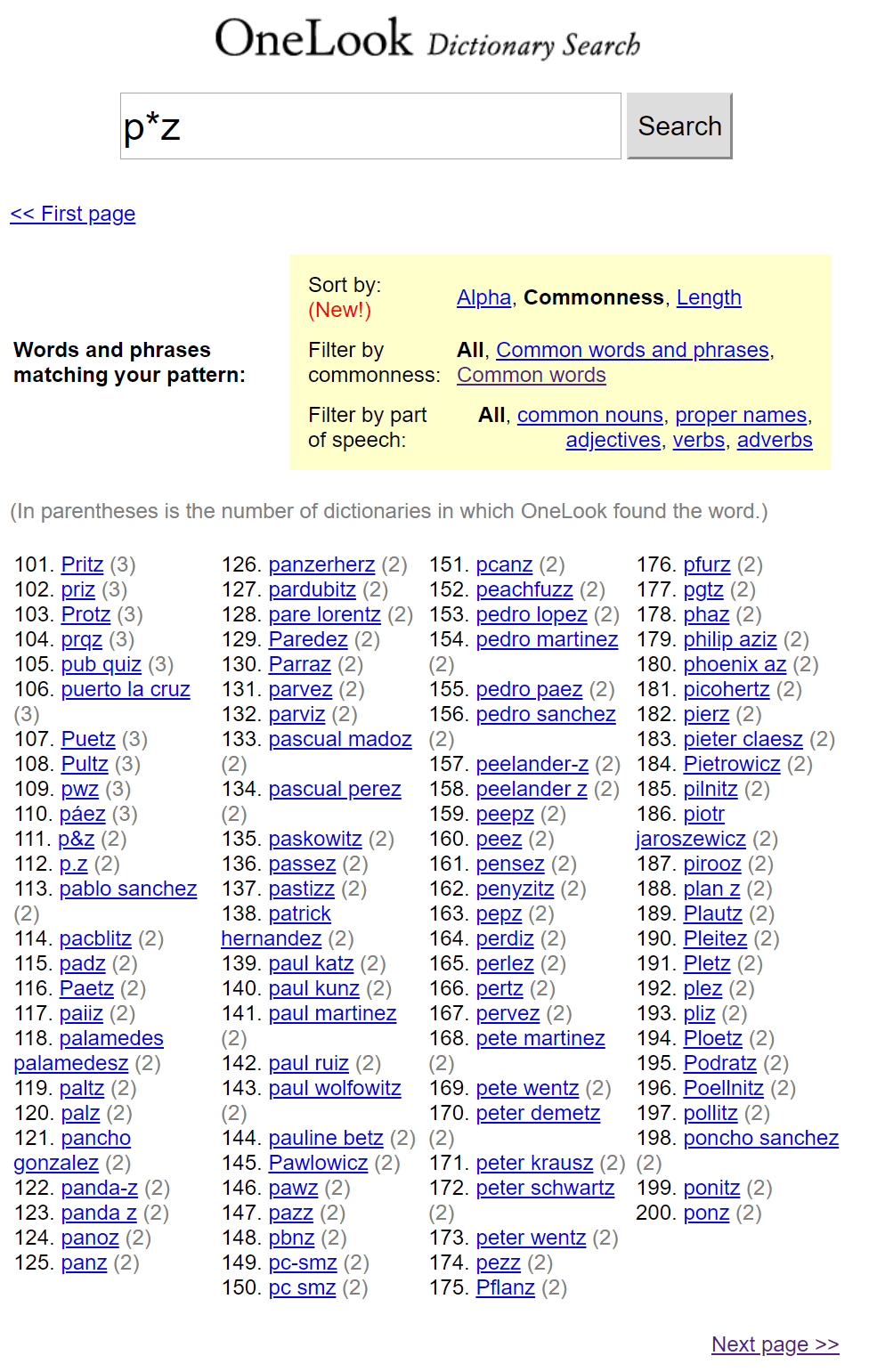
Task: Go back via the First page link
Action: tap(73, 214)
